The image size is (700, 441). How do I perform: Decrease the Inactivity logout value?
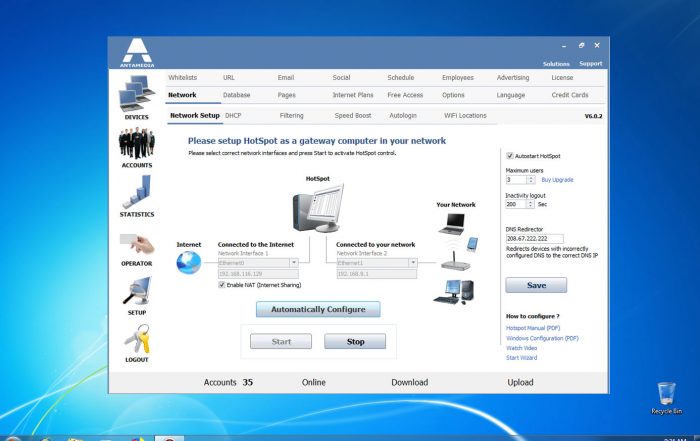pos(530,206)
